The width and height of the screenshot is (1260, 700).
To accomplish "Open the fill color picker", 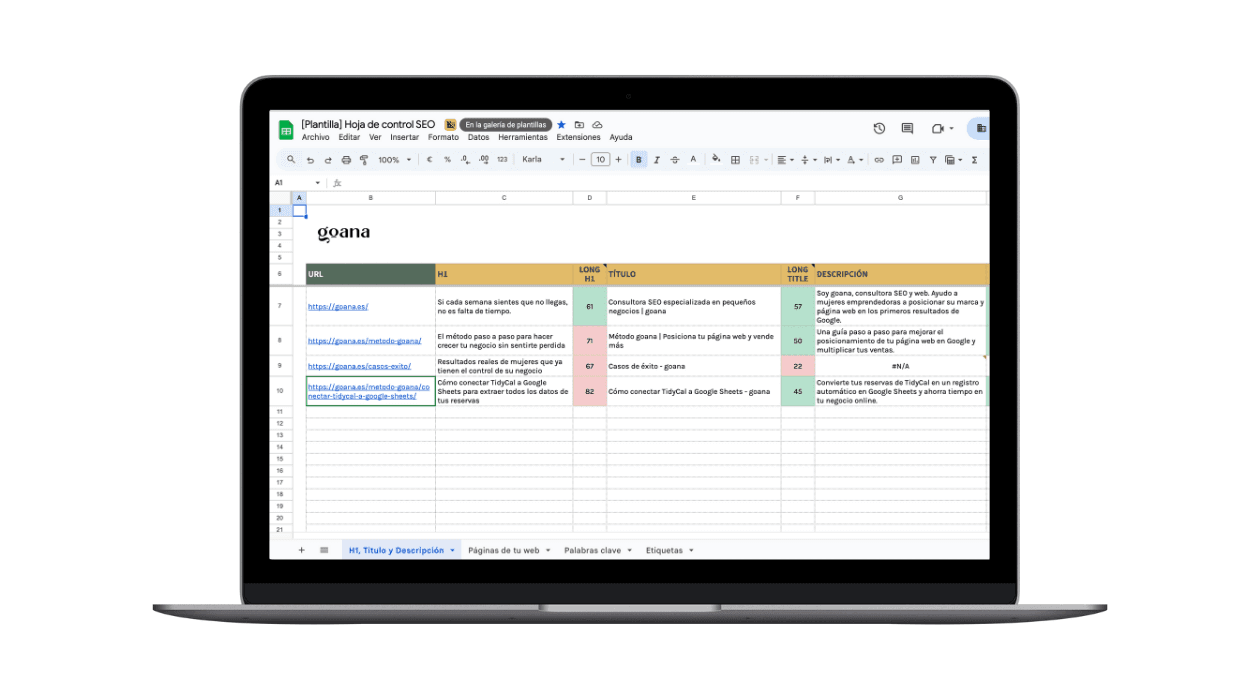I will click(x=717, y=159).
